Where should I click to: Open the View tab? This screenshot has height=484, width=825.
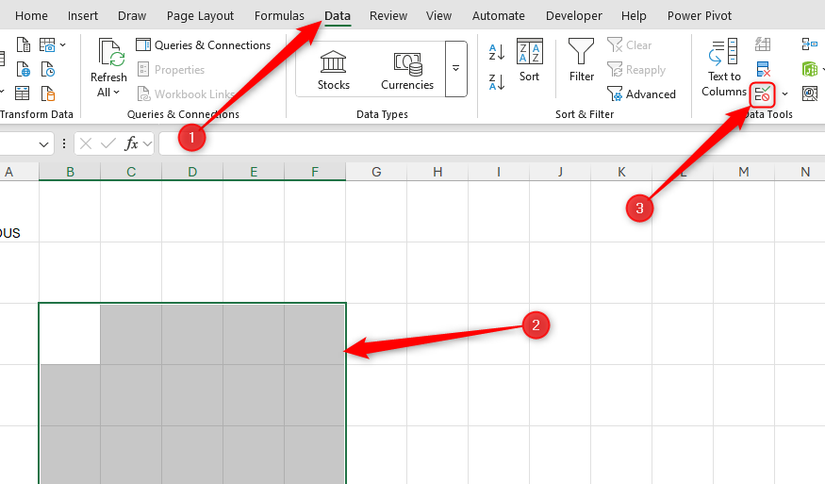[x=439, y=16]
